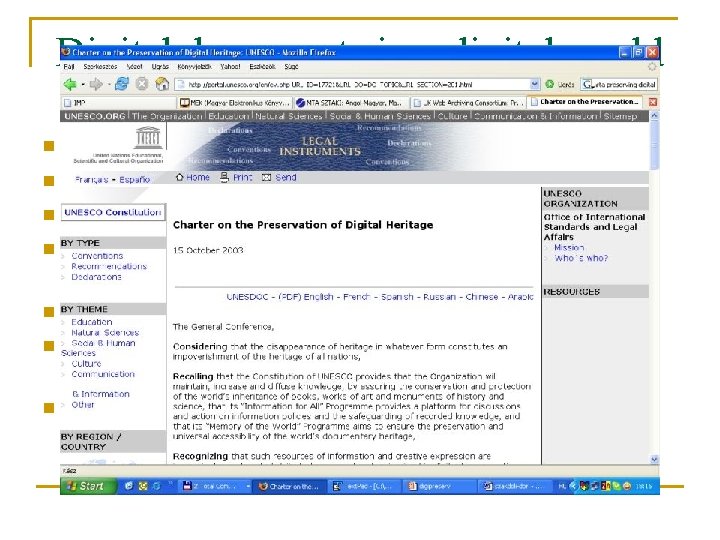This screenshot has height=540, width=720.
Task: Go to the Home page icon in toolbar
Action: click(162, 84)
